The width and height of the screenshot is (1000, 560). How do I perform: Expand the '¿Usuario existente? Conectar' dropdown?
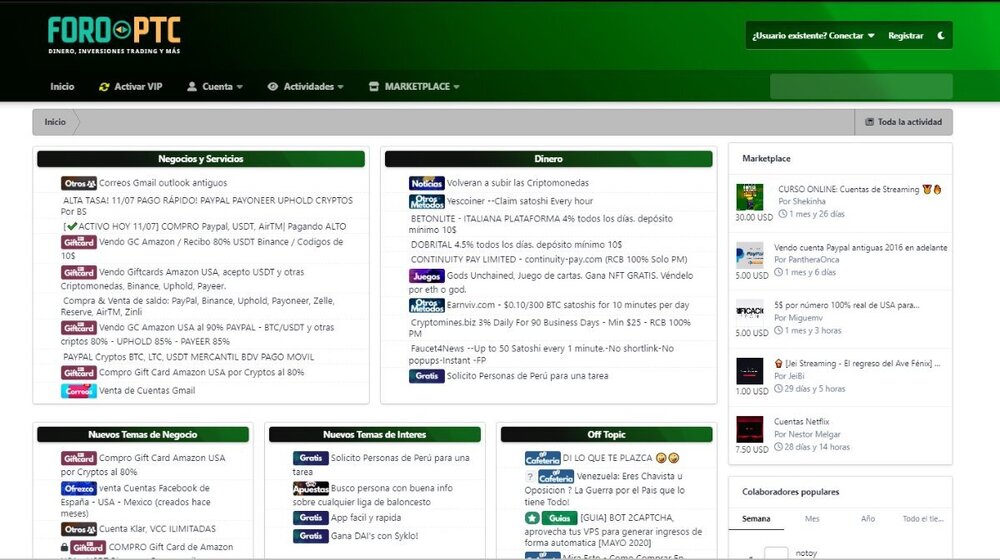(x=813, y=36)
